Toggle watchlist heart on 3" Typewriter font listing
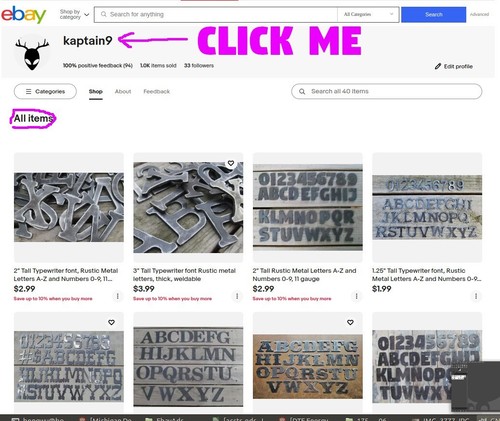The height and width of the screenshot is (421, 500). point(231,163)
